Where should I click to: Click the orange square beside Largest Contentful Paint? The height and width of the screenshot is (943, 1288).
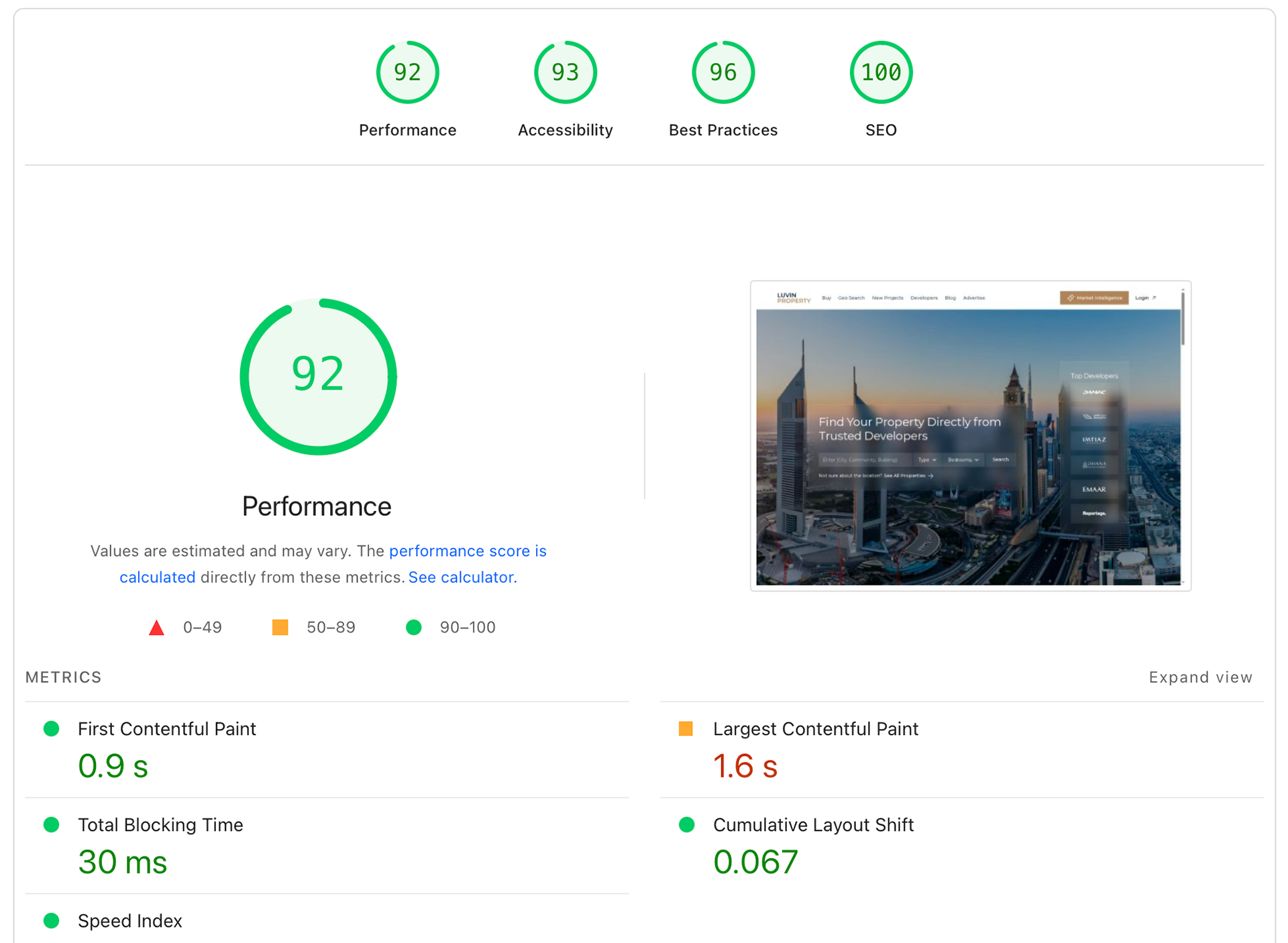click(686, 729)
